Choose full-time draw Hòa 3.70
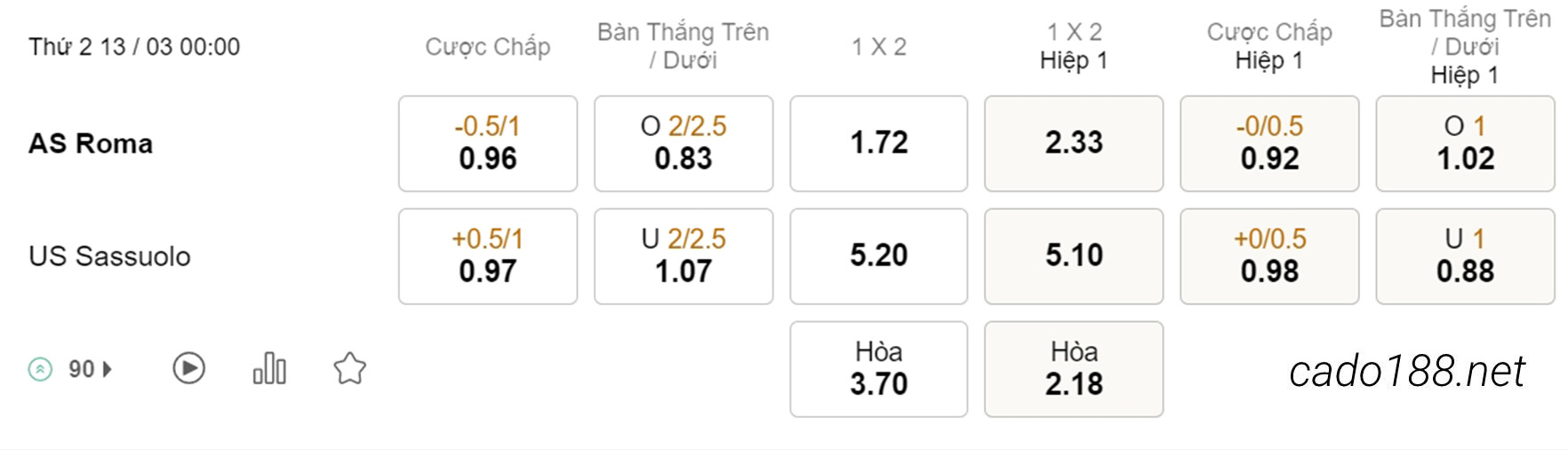This screenshot has width=1568, height=450. pyautogui.click(x=879, y=369)
